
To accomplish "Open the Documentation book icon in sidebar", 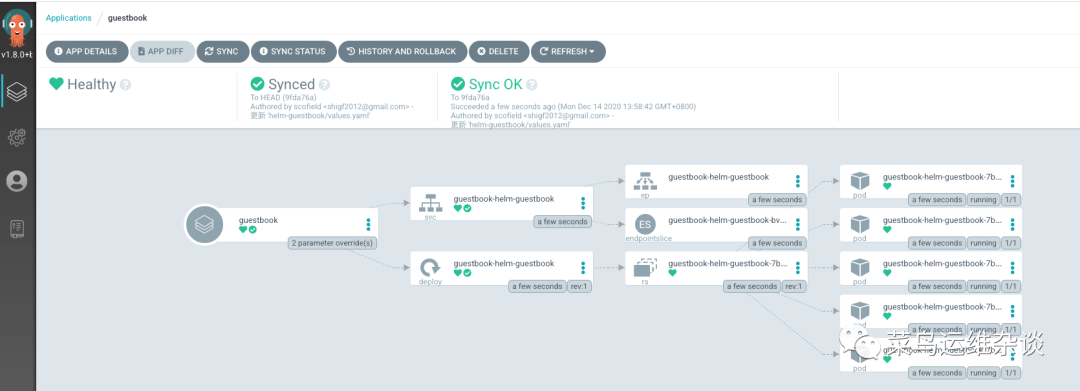I will coord(17,229).
